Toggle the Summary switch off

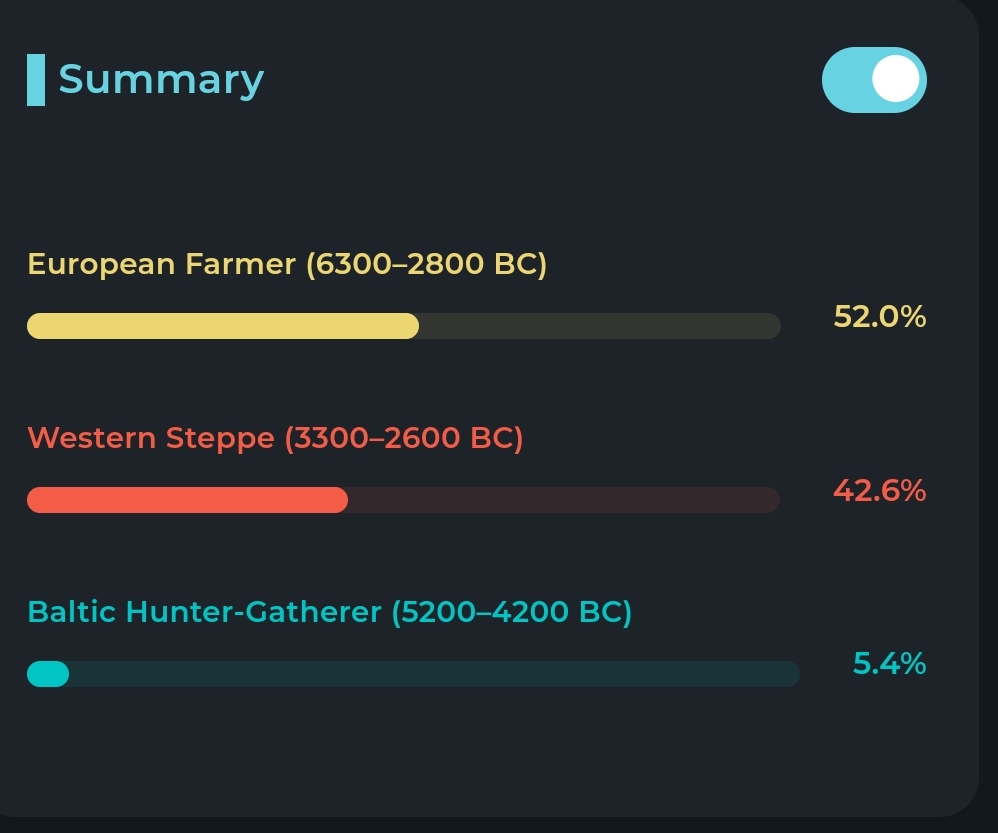pyautogui.click(x=873, y=80)
